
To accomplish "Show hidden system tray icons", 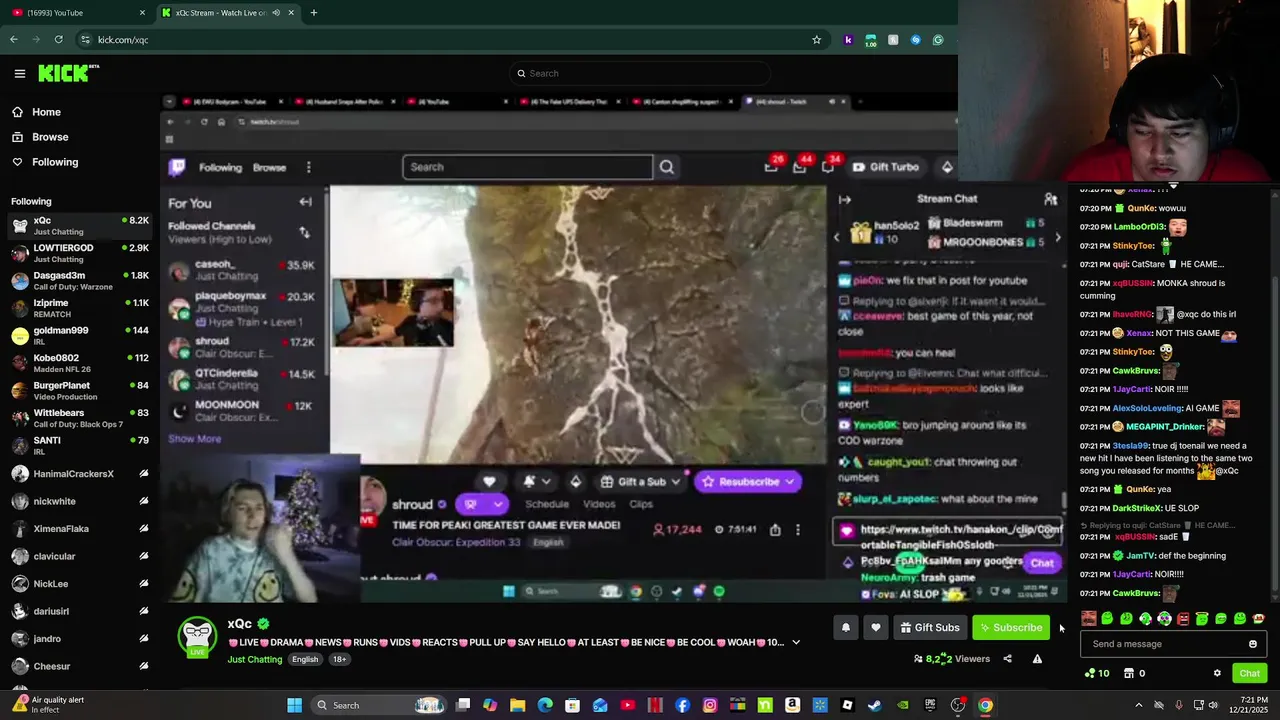I will click(1138, 705).
